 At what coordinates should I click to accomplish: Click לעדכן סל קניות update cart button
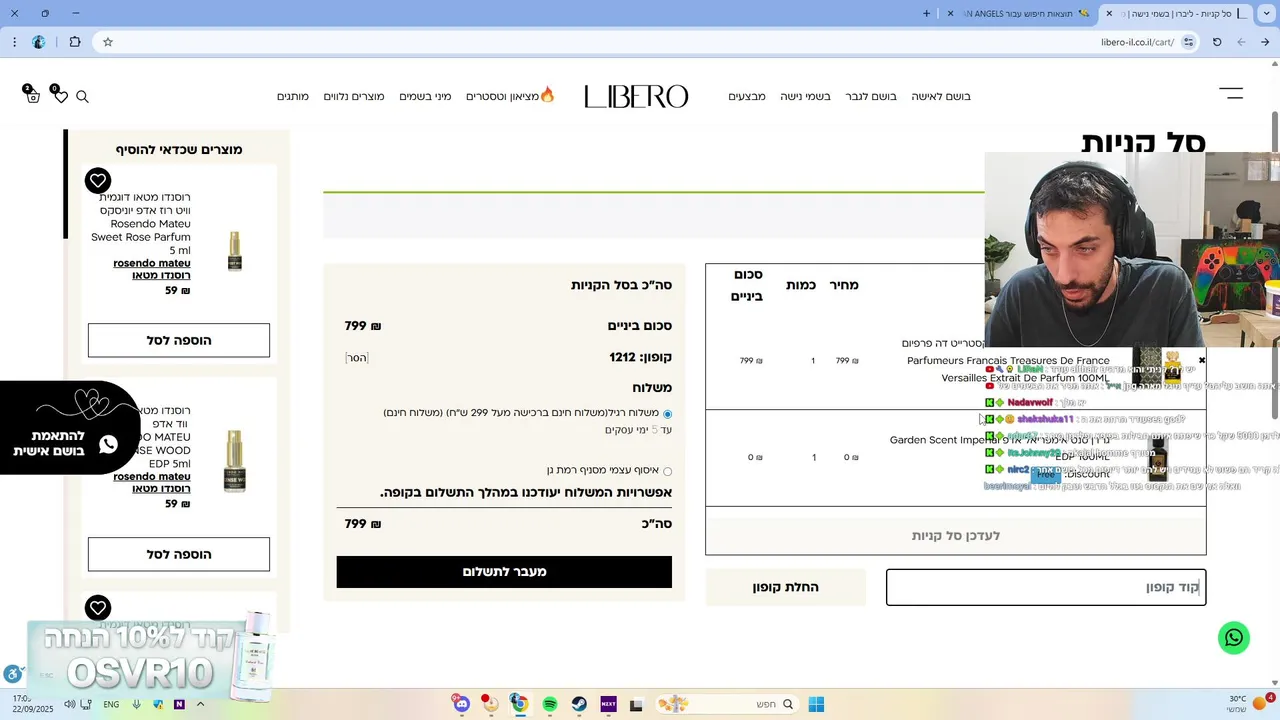tap(956, 536)
